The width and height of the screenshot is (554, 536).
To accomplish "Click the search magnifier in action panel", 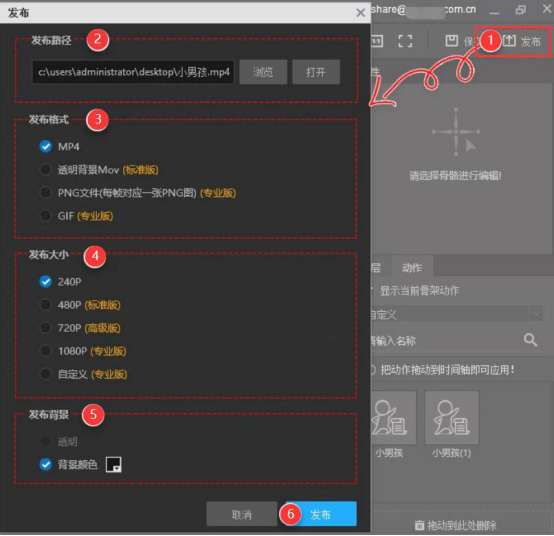I will (x=530, y=340).
